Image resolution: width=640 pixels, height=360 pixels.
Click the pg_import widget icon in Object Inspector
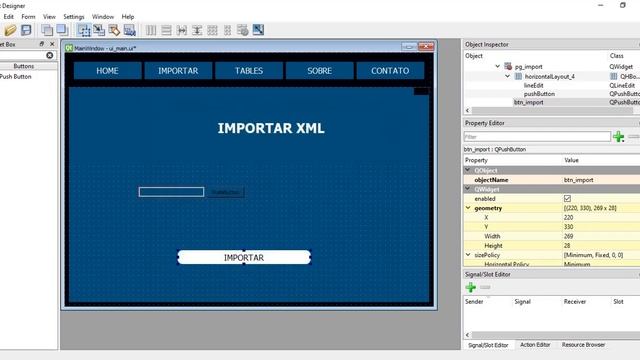point(508,66)
